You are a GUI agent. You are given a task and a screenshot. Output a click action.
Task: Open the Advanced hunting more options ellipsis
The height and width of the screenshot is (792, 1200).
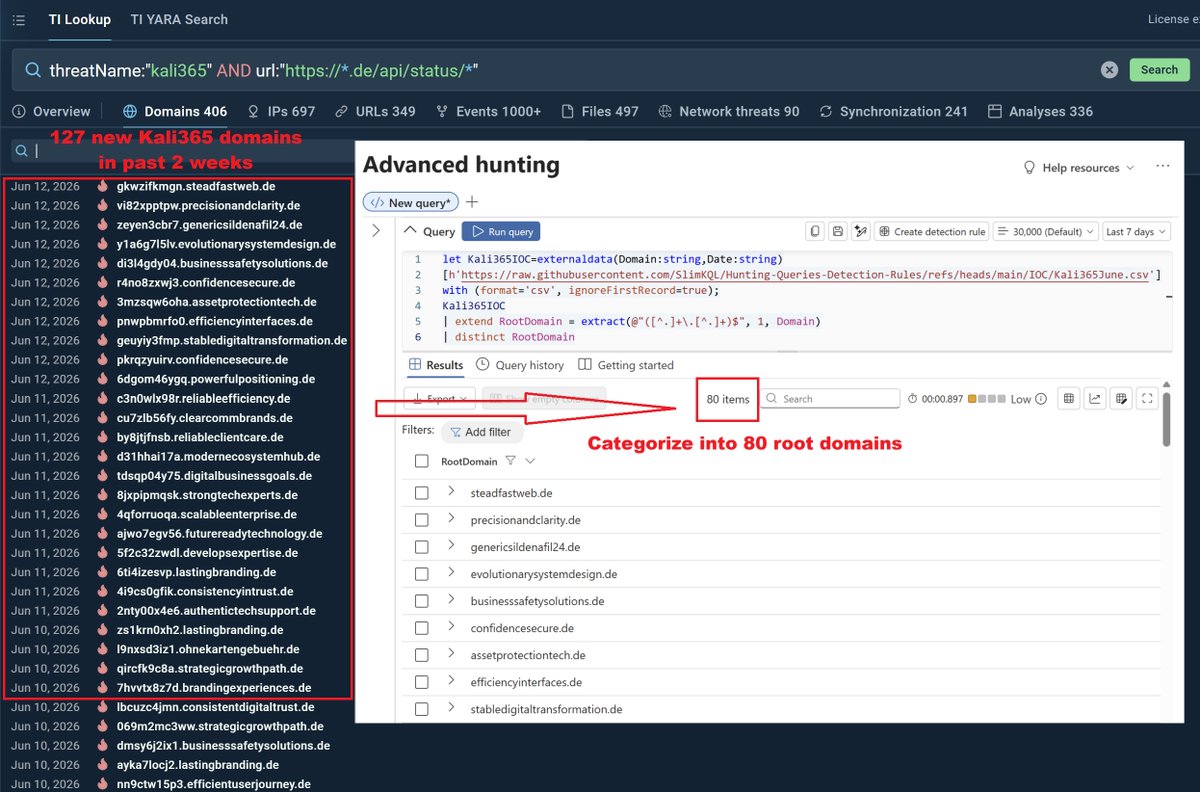[x=1162, y=167]
